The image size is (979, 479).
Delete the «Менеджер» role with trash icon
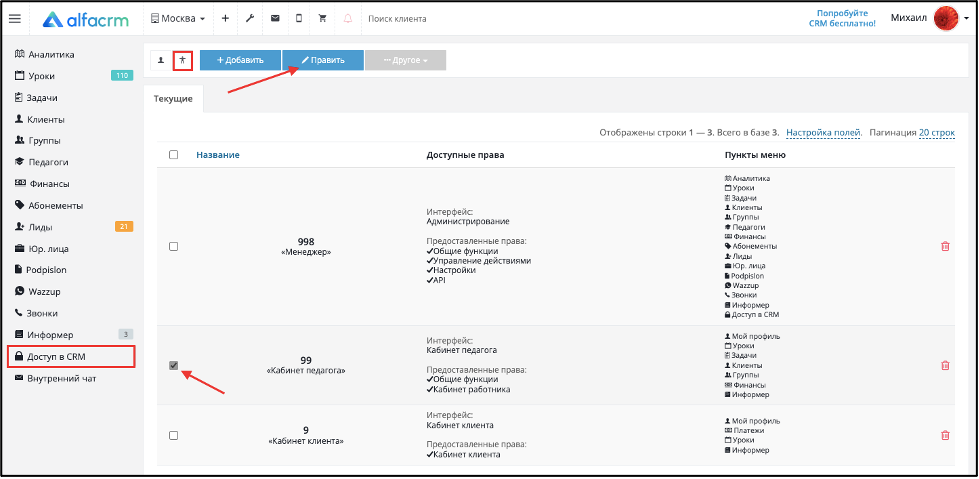click(945, 247)
